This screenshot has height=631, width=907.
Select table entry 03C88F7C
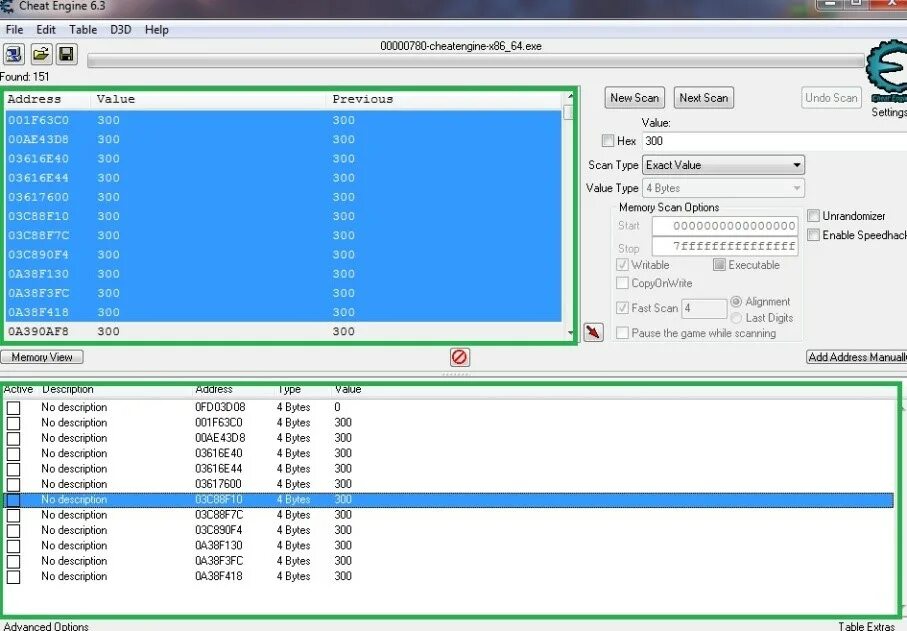click(x=449, y=515)
